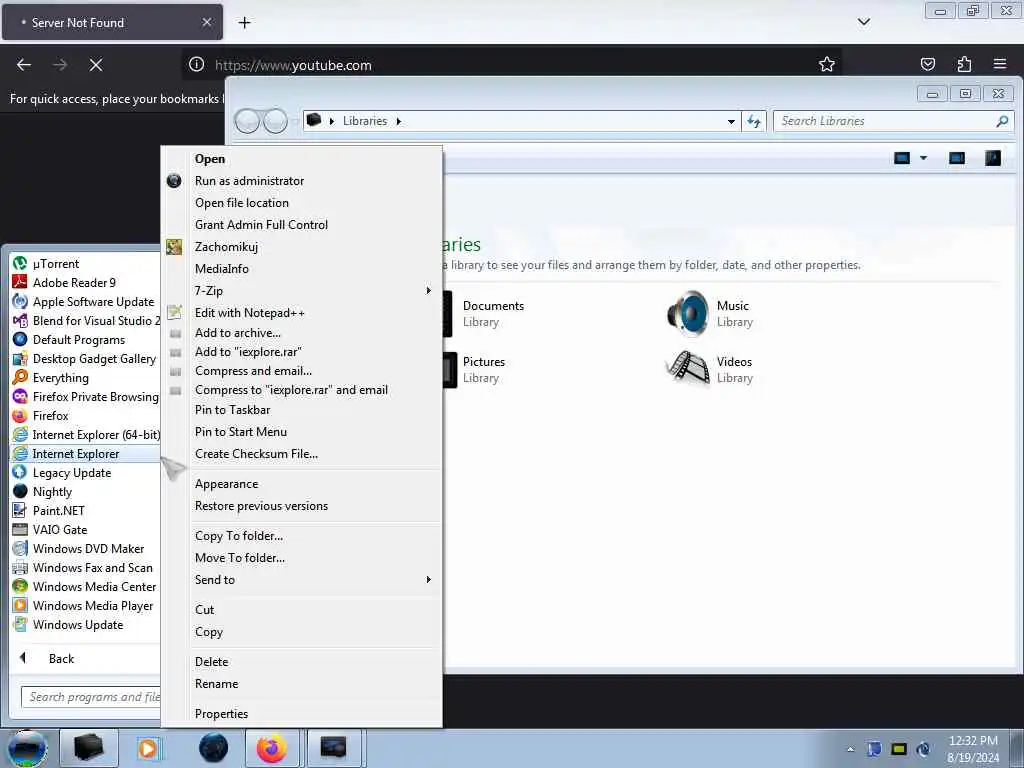Open the Firefox extensions icon
Image resolution: width=1024 pixels, height=768 pixels.
click(x=964, y=64)
